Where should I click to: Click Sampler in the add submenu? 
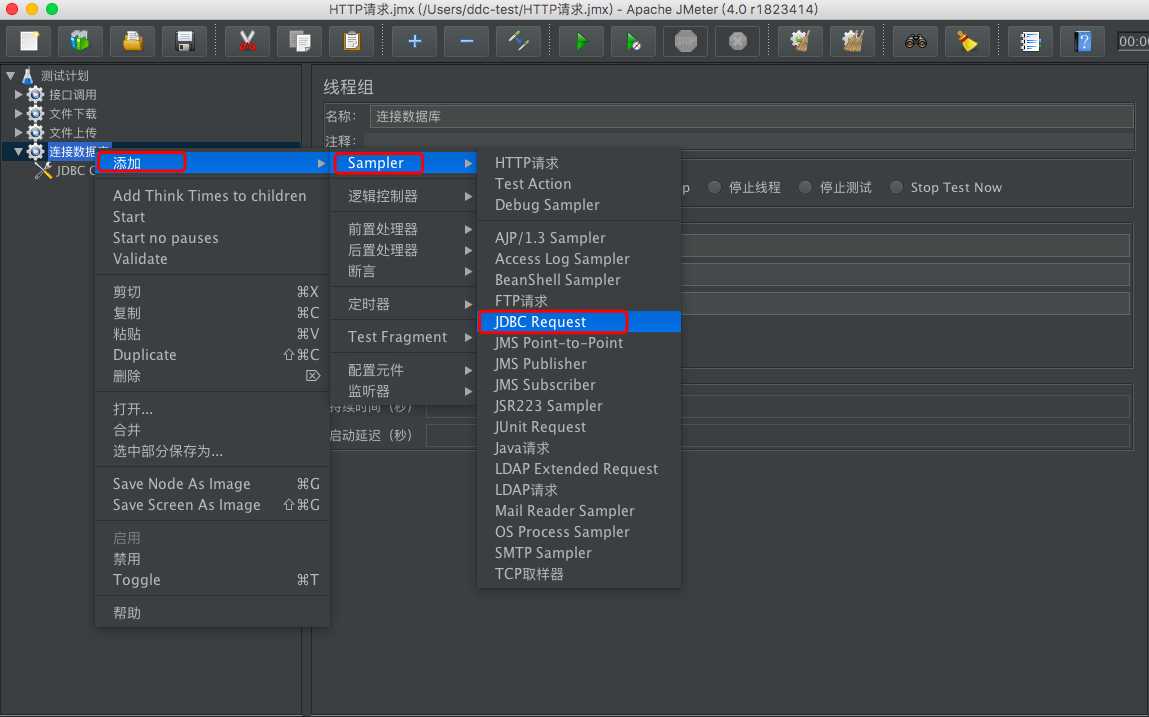pyautogui.click(x=404, y=163)
